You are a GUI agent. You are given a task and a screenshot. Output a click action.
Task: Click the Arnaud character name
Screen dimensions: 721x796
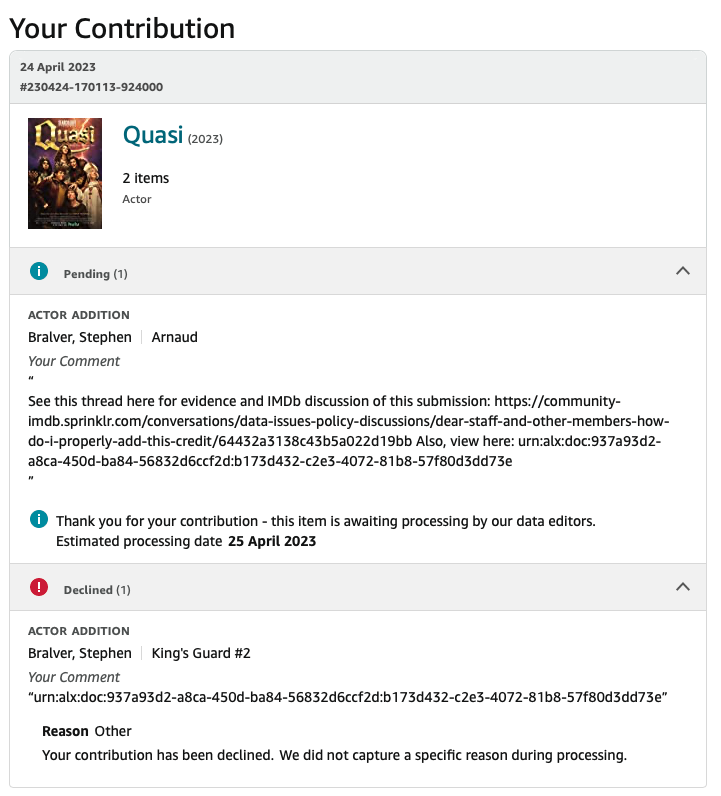pyautogui.click(x=174, y=337)
